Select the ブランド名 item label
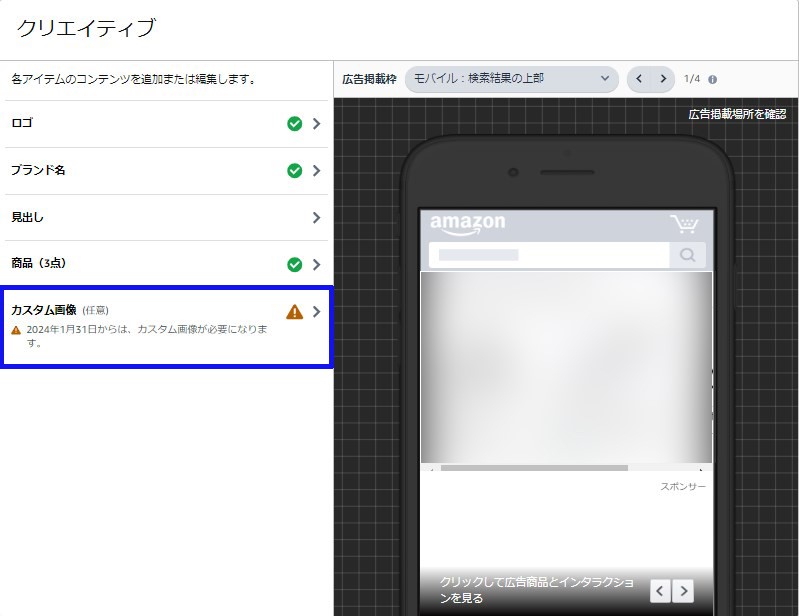799x616 pixels. (38, 170)
